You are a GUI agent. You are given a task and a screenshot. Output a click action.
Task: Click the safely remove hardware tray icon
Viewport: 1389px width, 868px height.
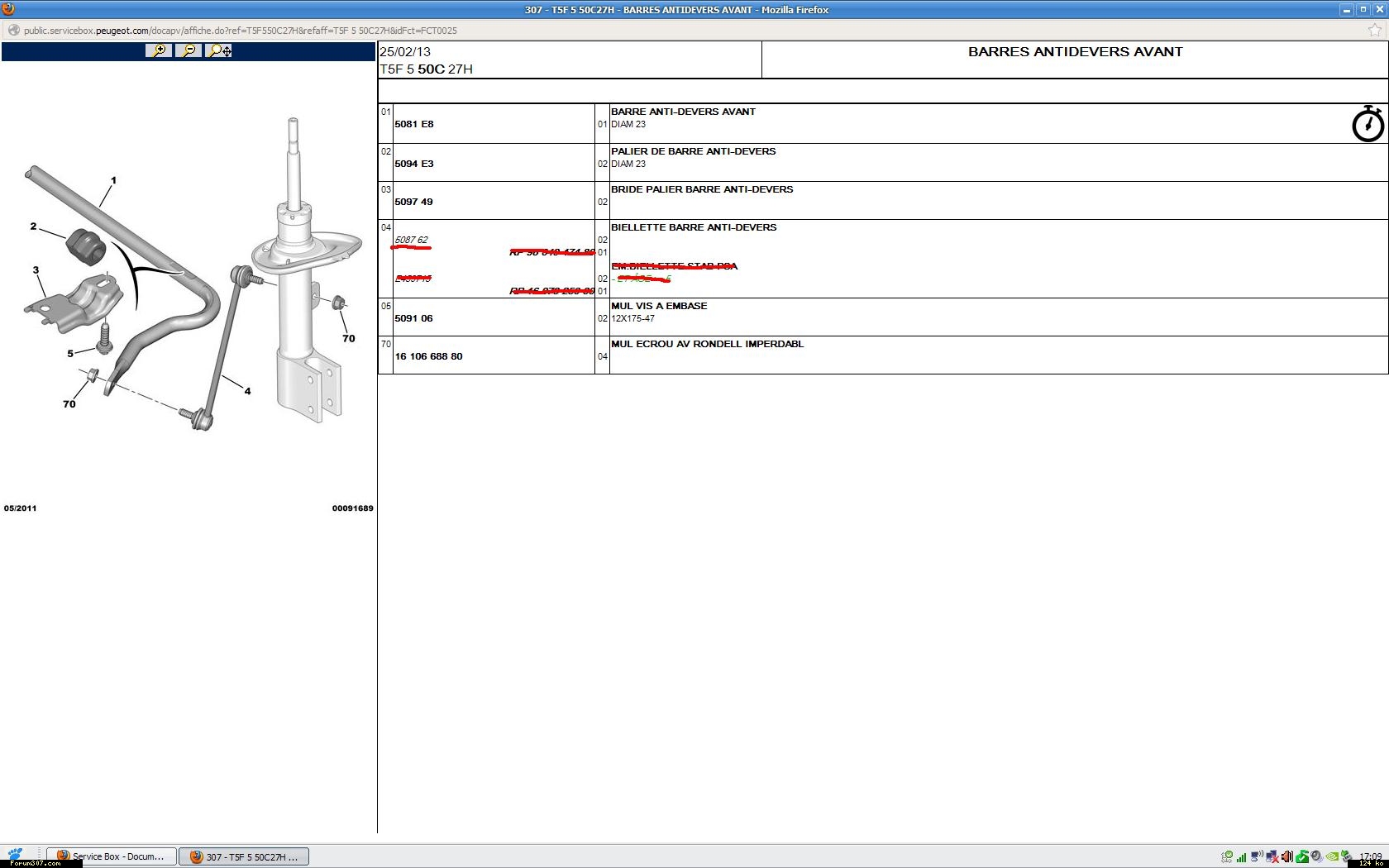click(1346, 856)
